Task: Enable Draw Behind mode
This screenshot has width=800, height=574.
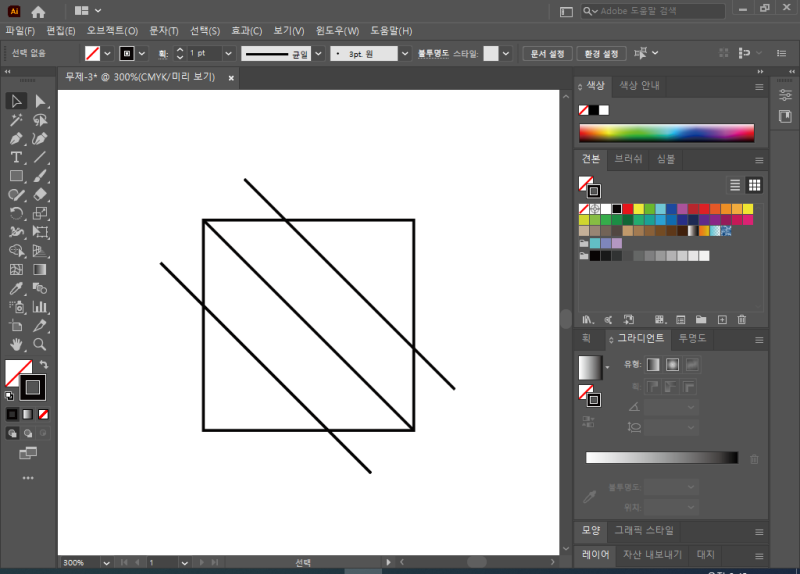Action: [x=28, y=433]
